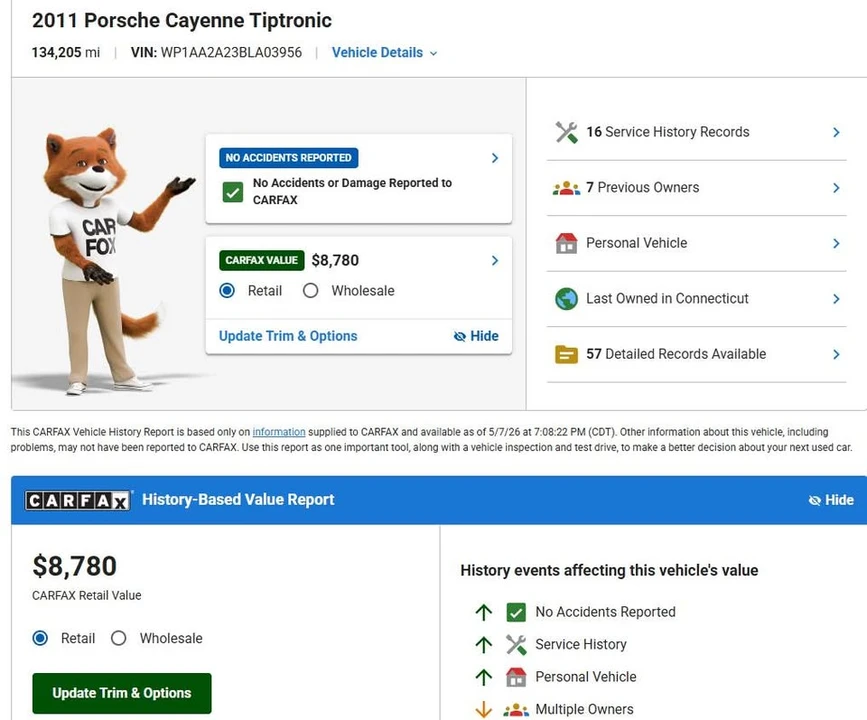Click the up arrow next to Service History
This screenshot has height=720, width=867.
(x=484, y=645)
